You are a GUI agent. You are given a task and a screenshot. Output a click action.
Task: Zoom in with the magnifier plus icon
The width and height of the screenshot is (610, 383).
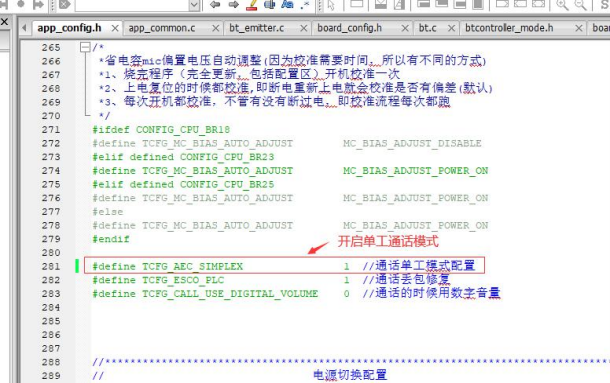[x=562, y=5]
